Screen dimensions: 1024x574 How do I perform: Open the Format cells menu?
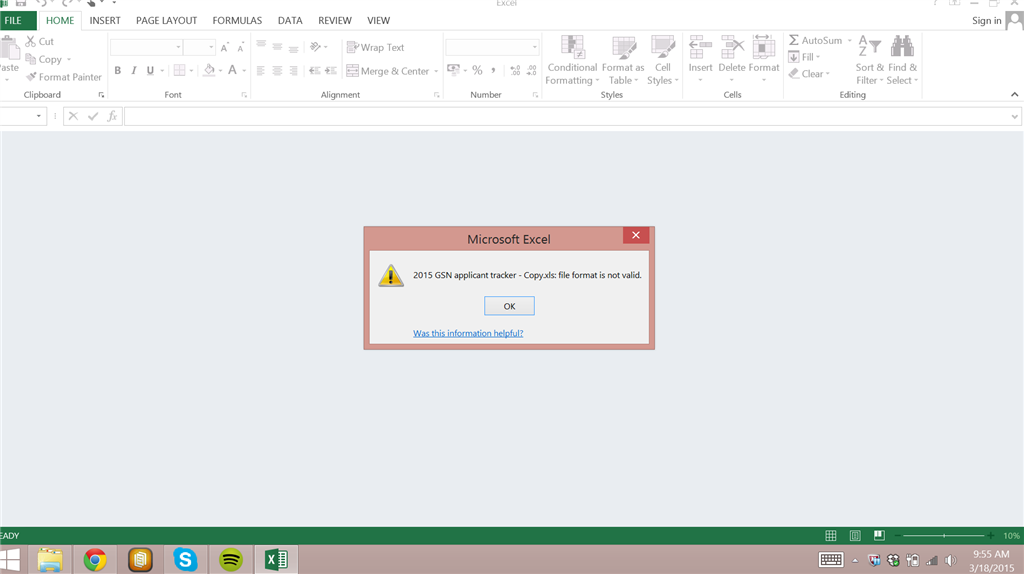point(763,59)
